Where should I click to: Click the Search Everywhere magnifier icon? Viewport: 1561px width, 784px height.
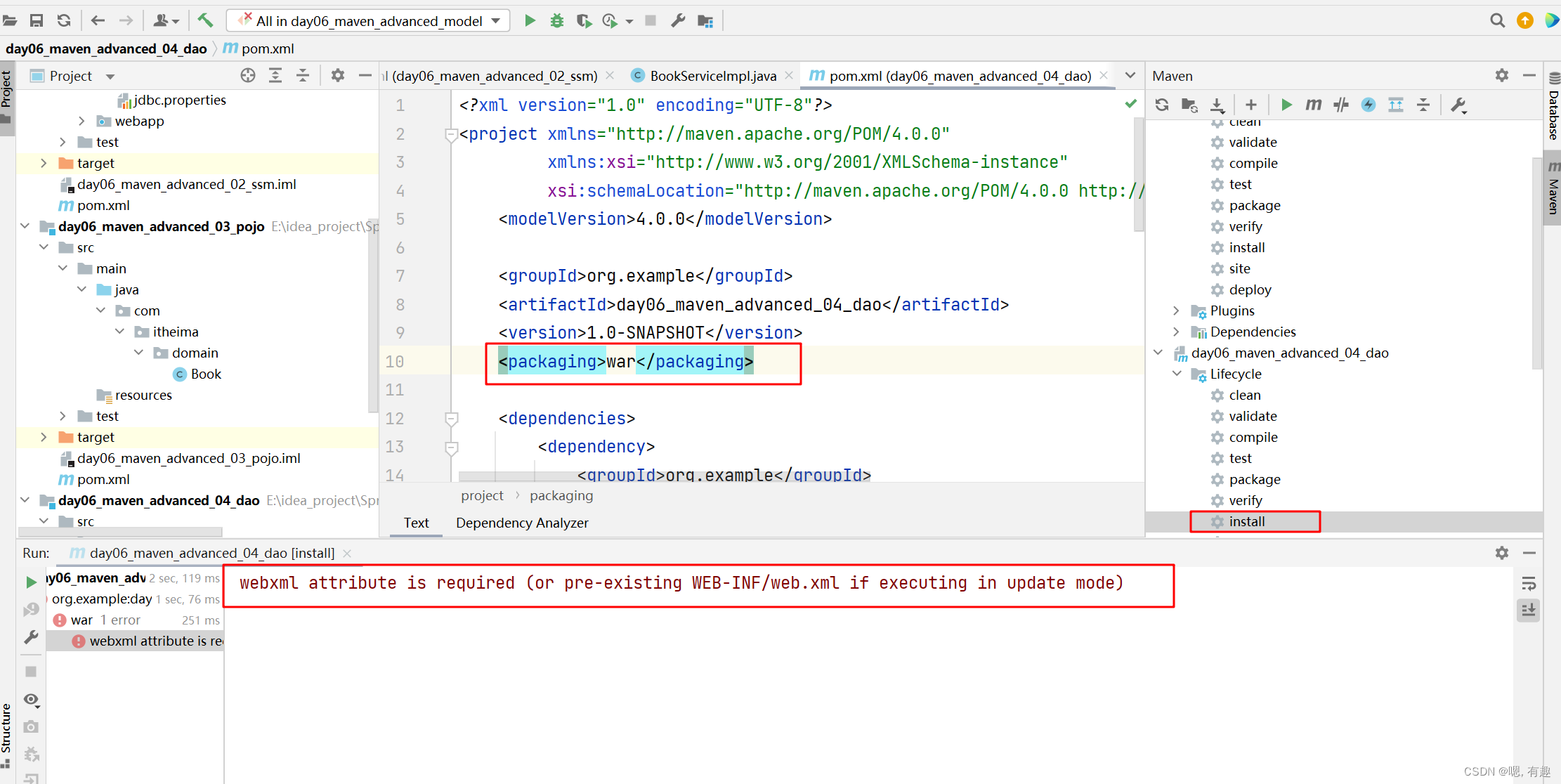[1497, 20]
